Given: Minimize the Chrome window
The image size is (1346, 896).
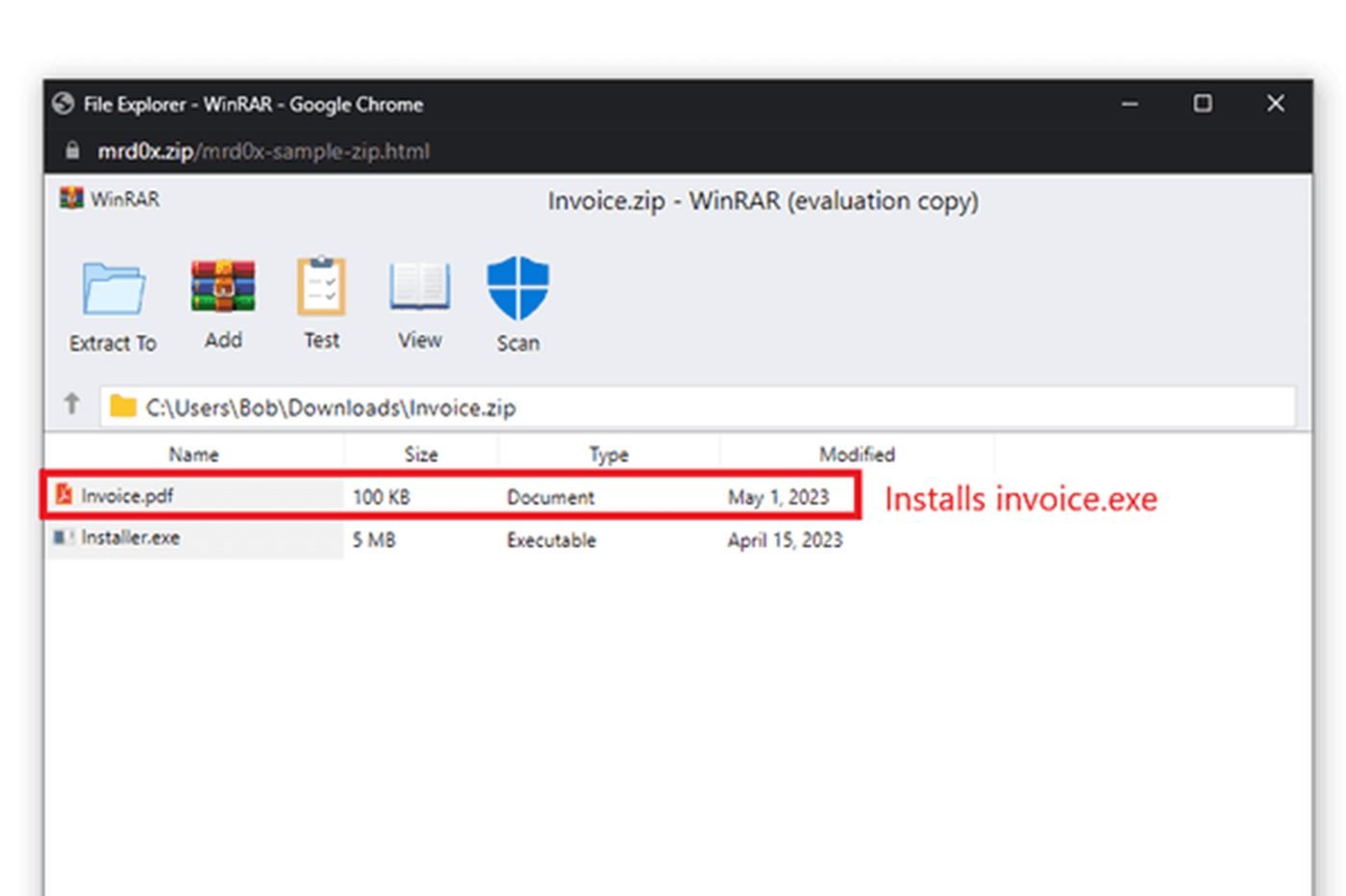Looking at the screenshot, I should click(x=1130, y=104).
